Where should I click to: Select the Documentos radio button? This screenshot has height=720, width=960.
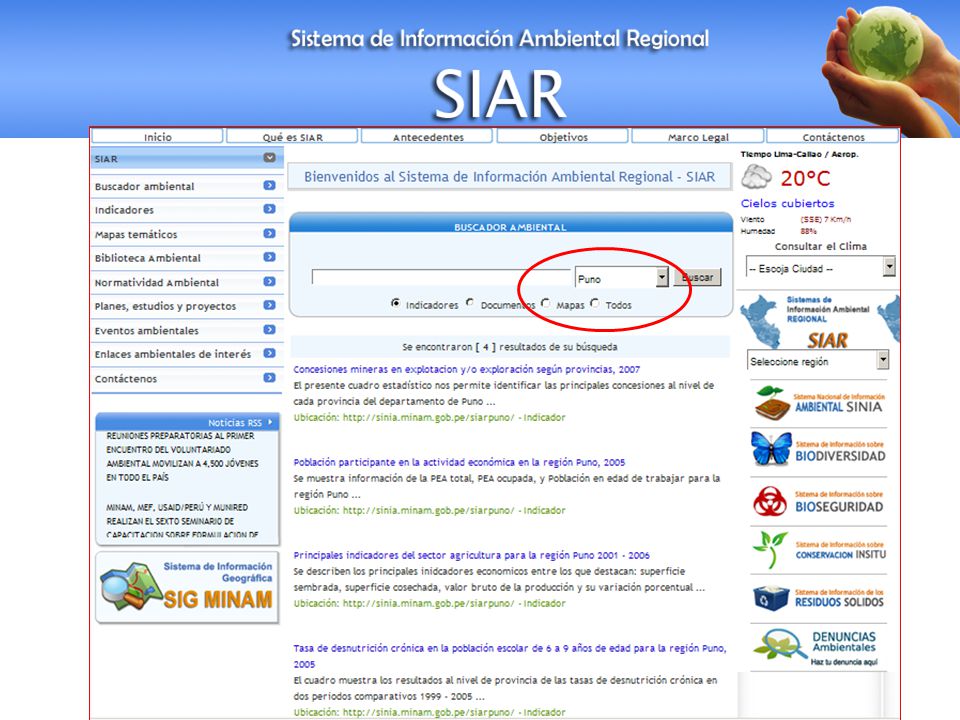470,302
